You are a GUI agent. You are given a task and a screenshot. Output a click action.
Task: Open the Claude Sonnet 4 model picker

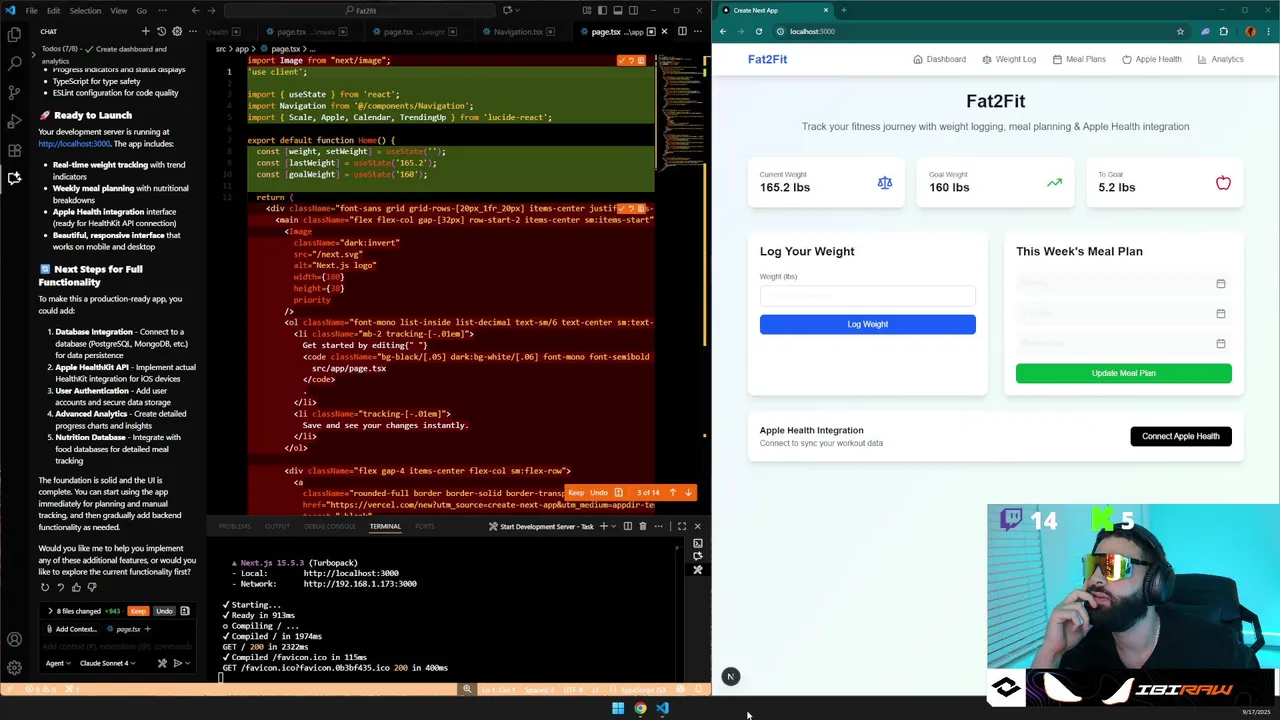tap(107, 663)
